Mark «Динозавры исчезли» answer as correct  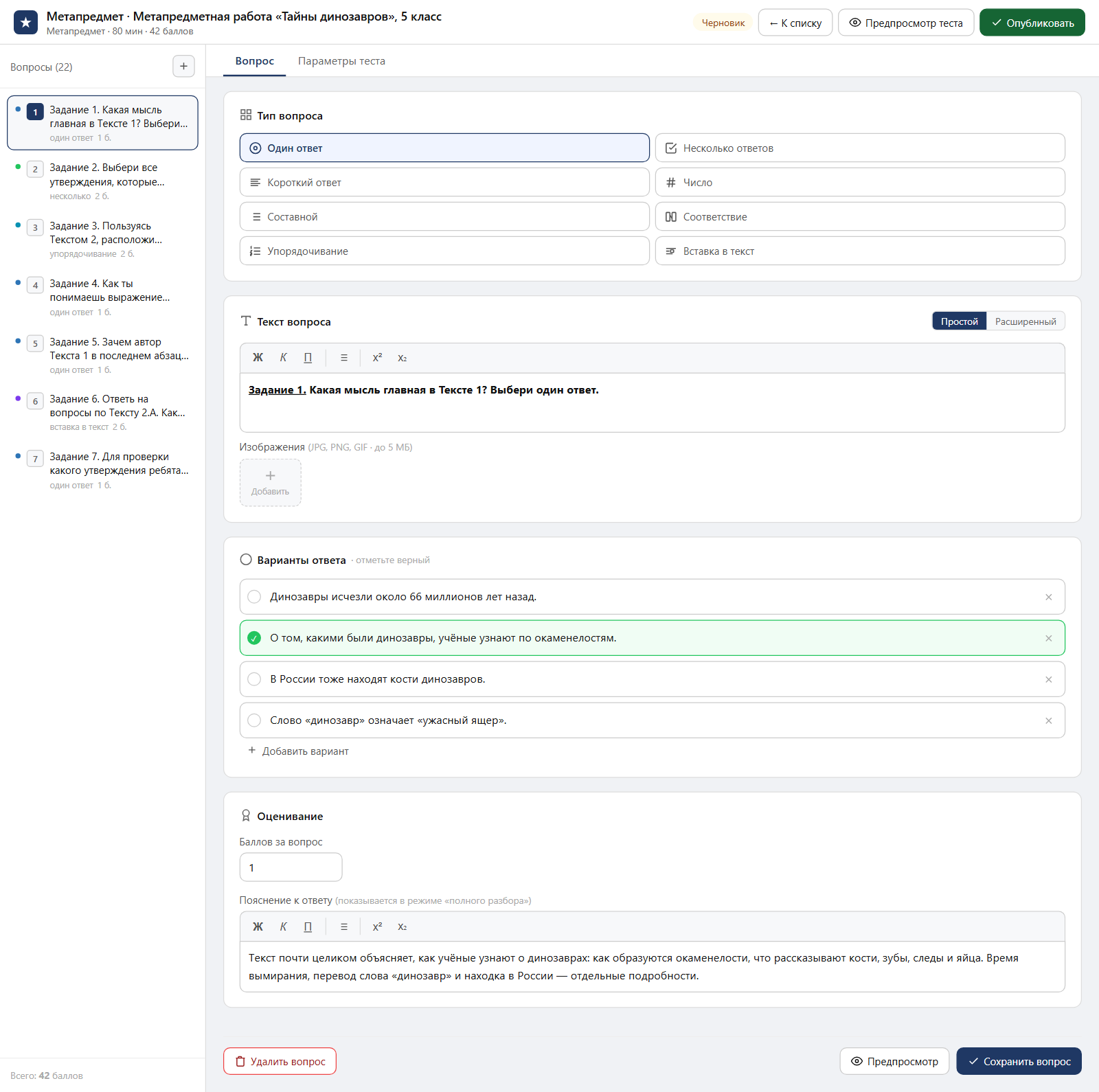click(x=254, y=597)
